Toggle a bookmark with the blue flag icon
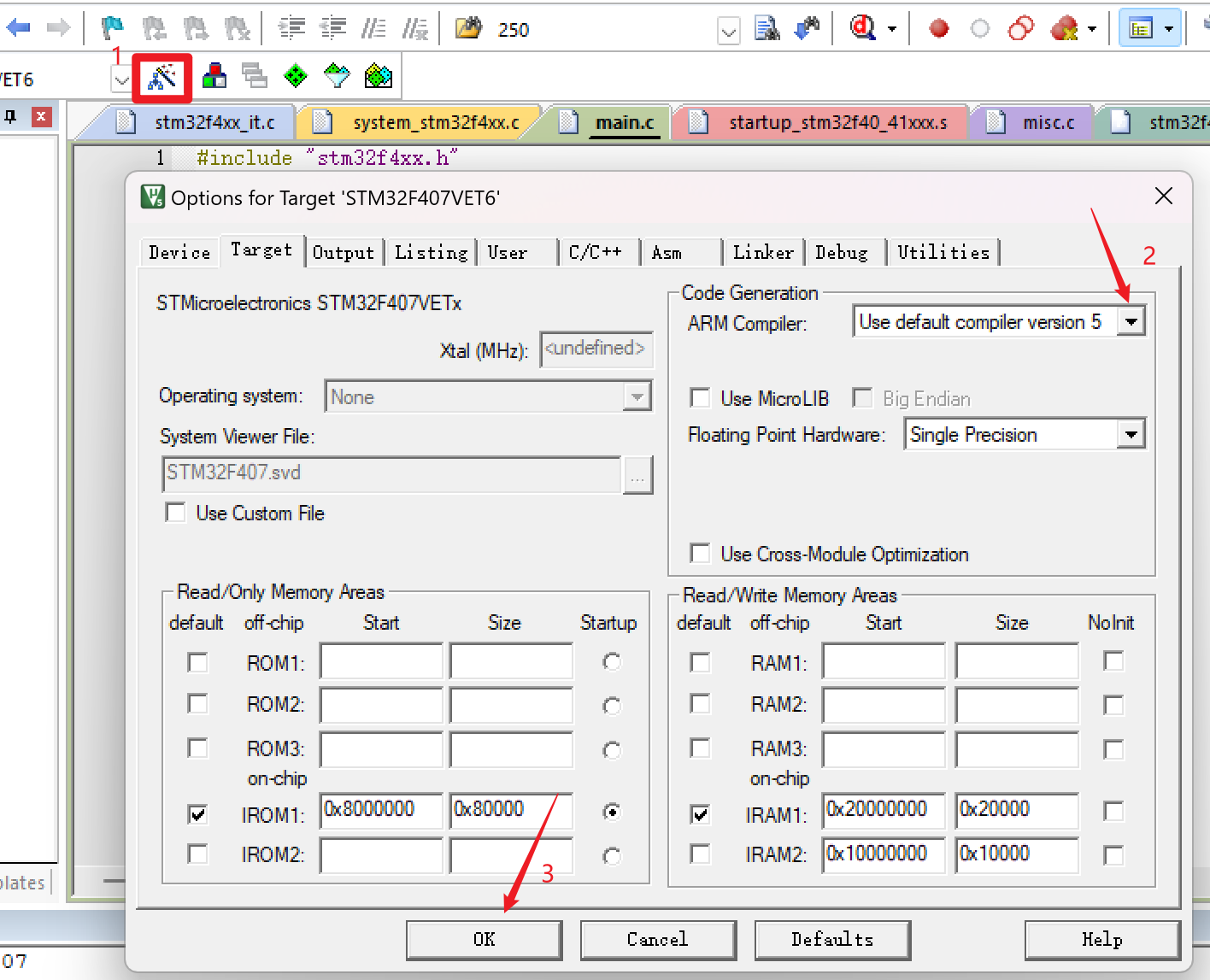The image size is (1210, 980). (x=112, y=29)
